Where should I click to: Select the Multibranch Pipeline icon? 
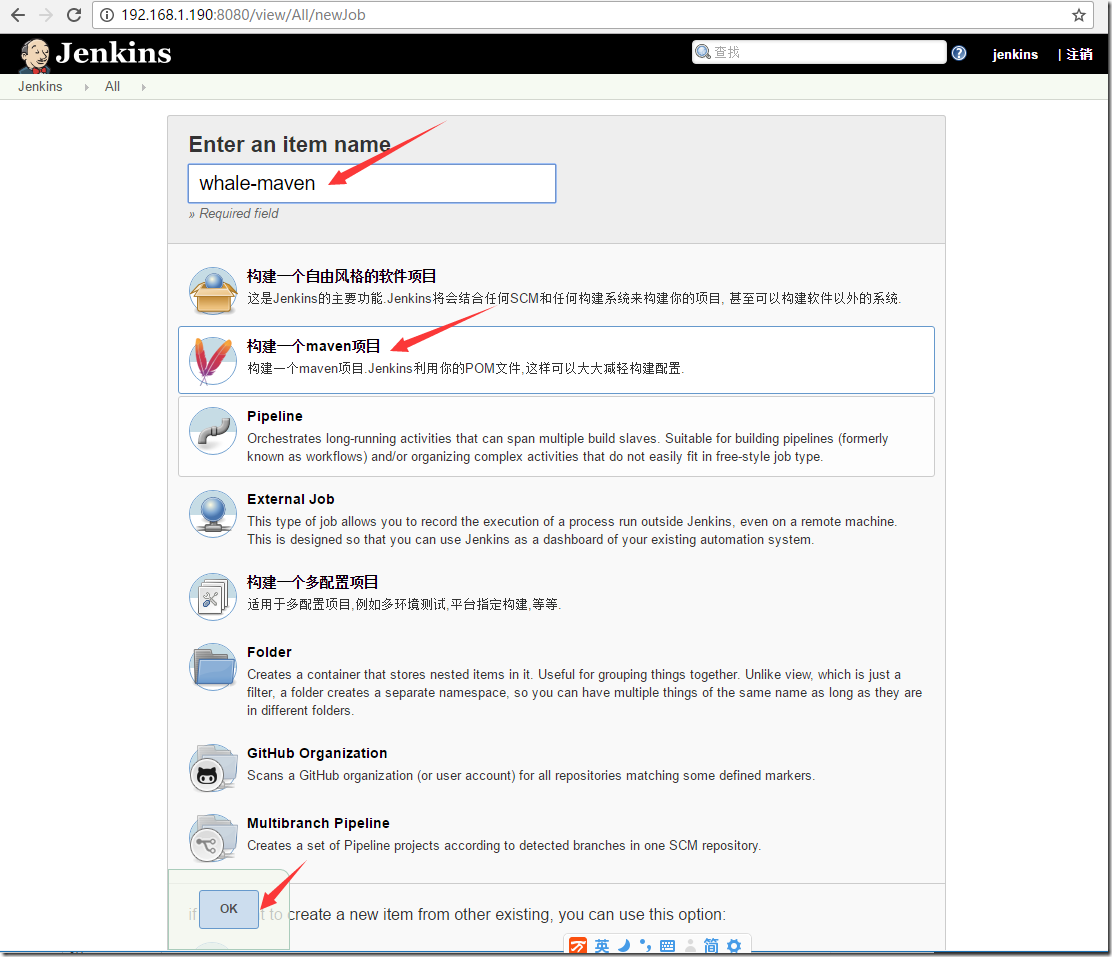213,838
